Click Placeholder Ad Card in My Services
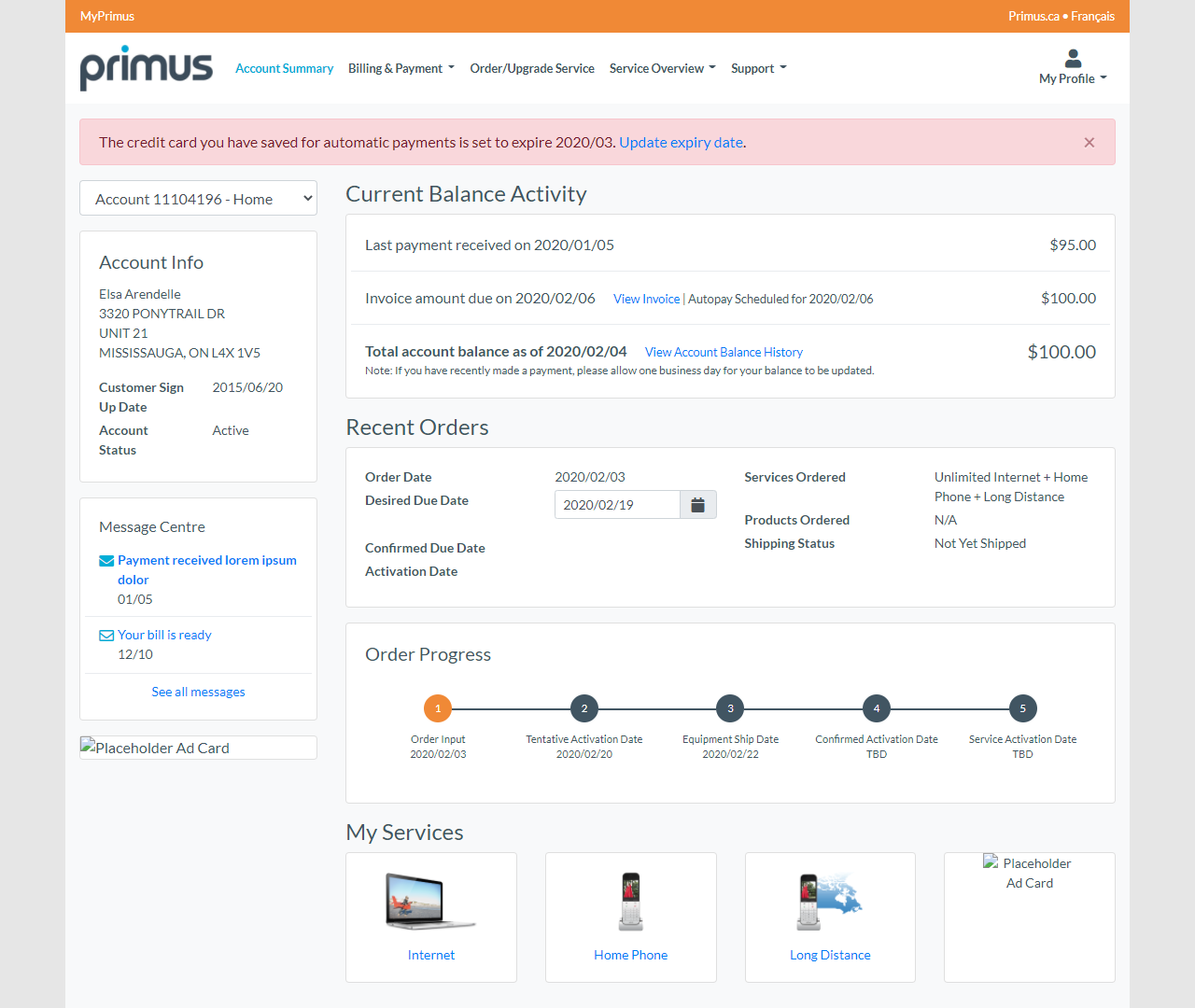 [x=1029, y=873]
